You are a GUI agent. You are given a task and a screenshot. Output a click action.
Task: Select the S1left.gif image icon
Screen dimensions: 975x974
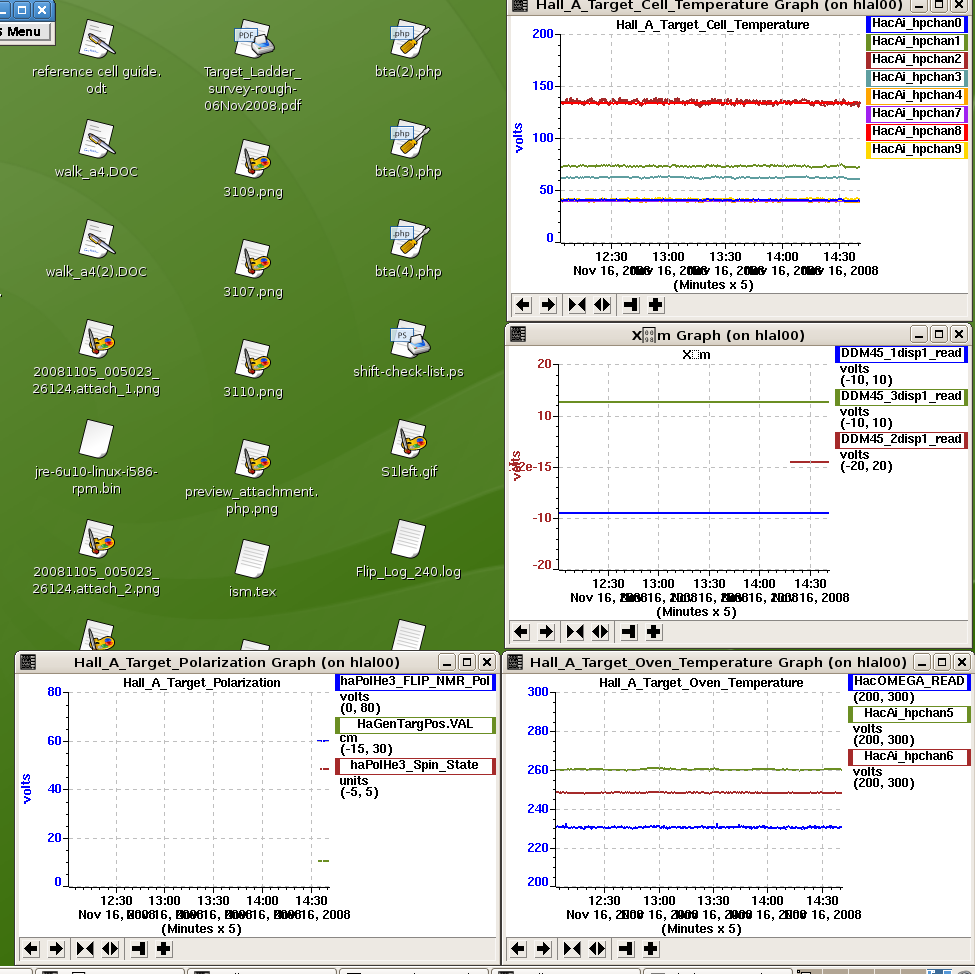point(409,438)
